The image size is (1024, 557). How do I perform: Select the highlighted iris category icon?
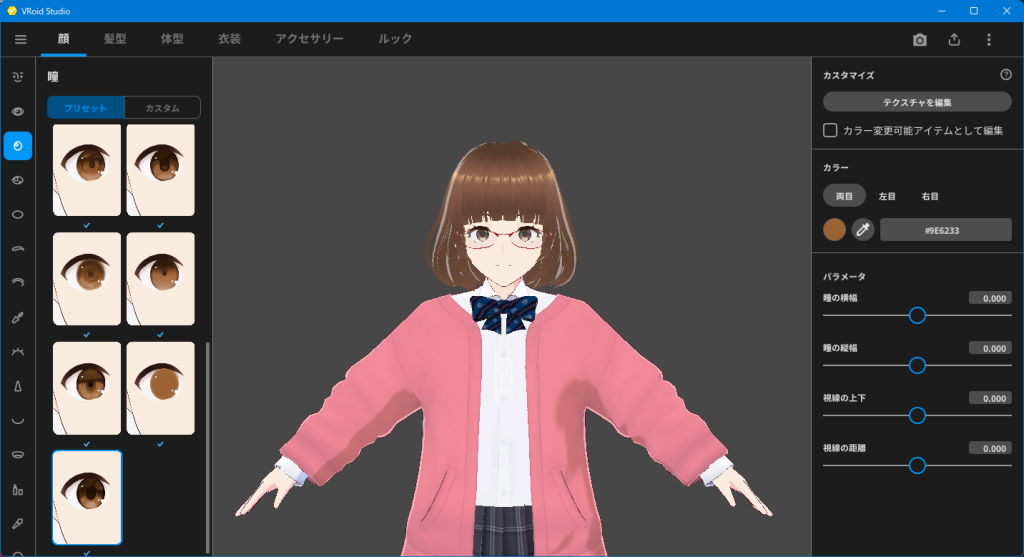pyautogui.click(x=18, y=146)
